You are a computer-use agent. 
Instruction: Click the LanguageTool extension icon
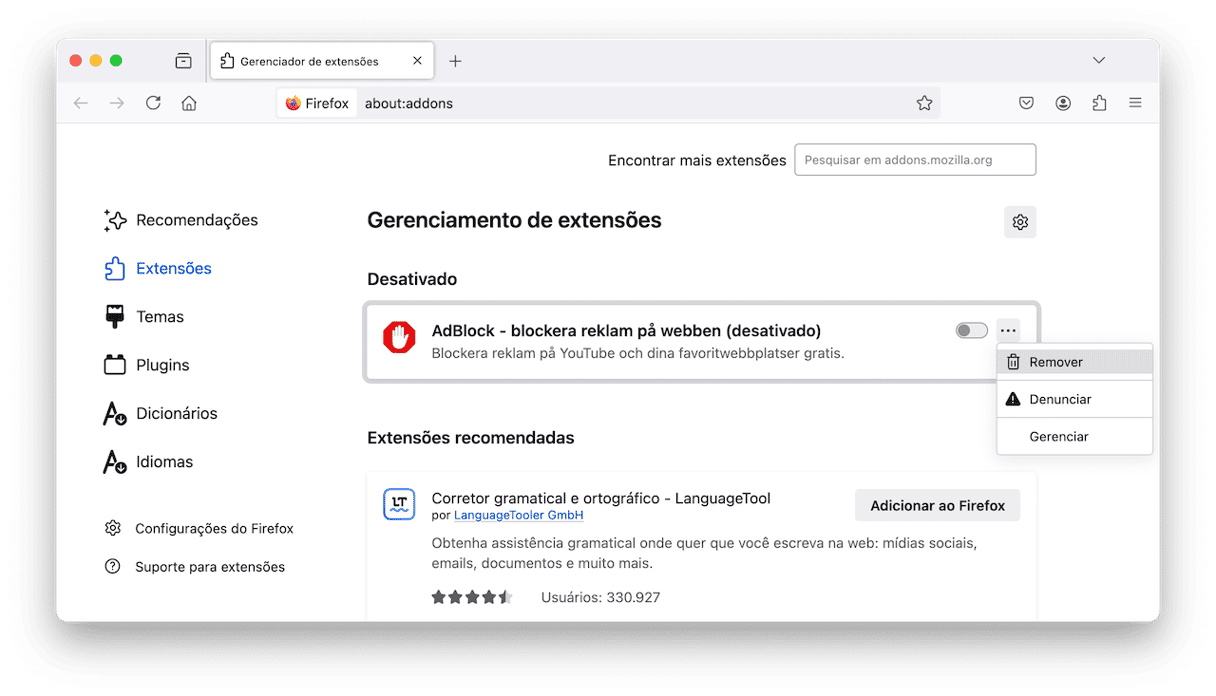(399, 504)
